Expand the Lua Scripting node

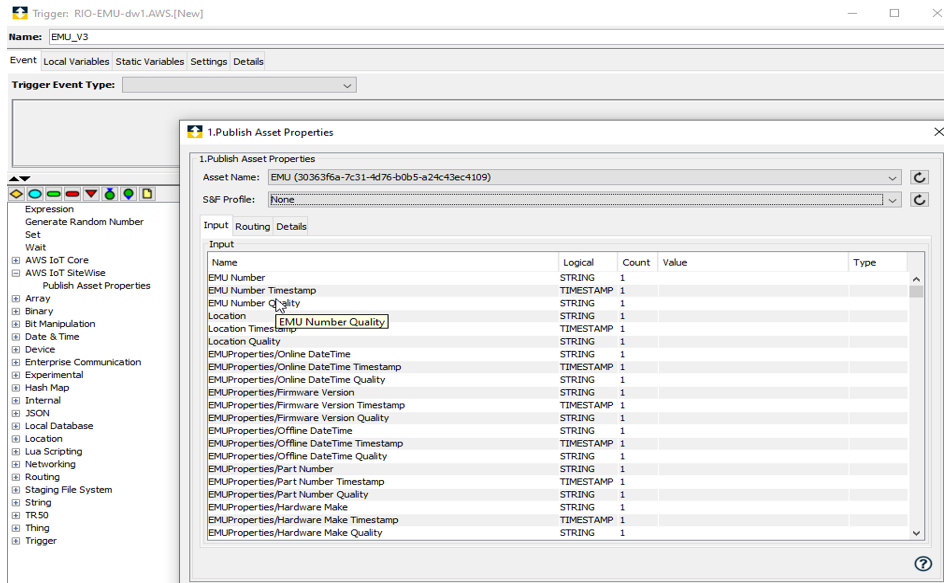(16, 452)
